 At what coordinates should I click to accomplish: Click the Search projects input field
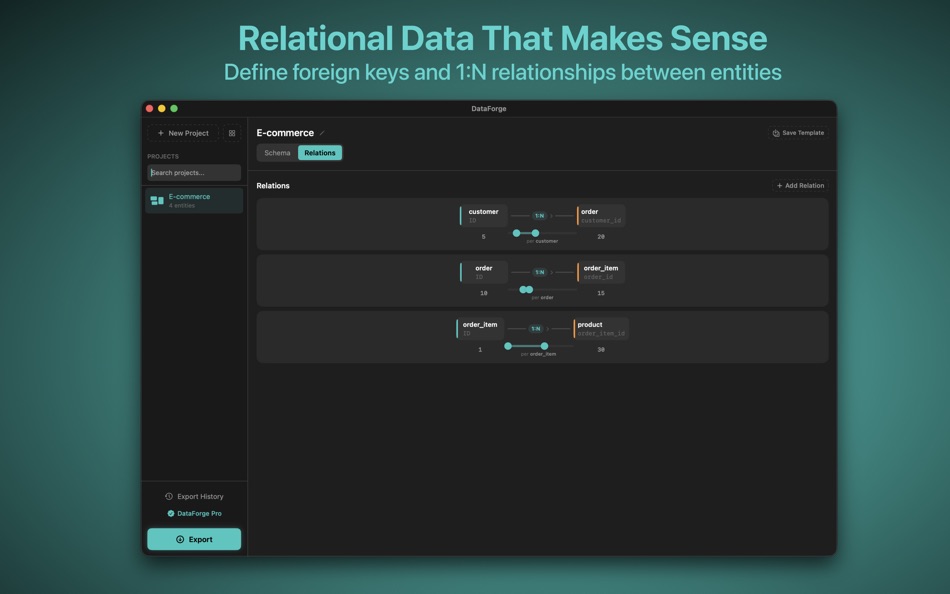[x=195, y=172]
